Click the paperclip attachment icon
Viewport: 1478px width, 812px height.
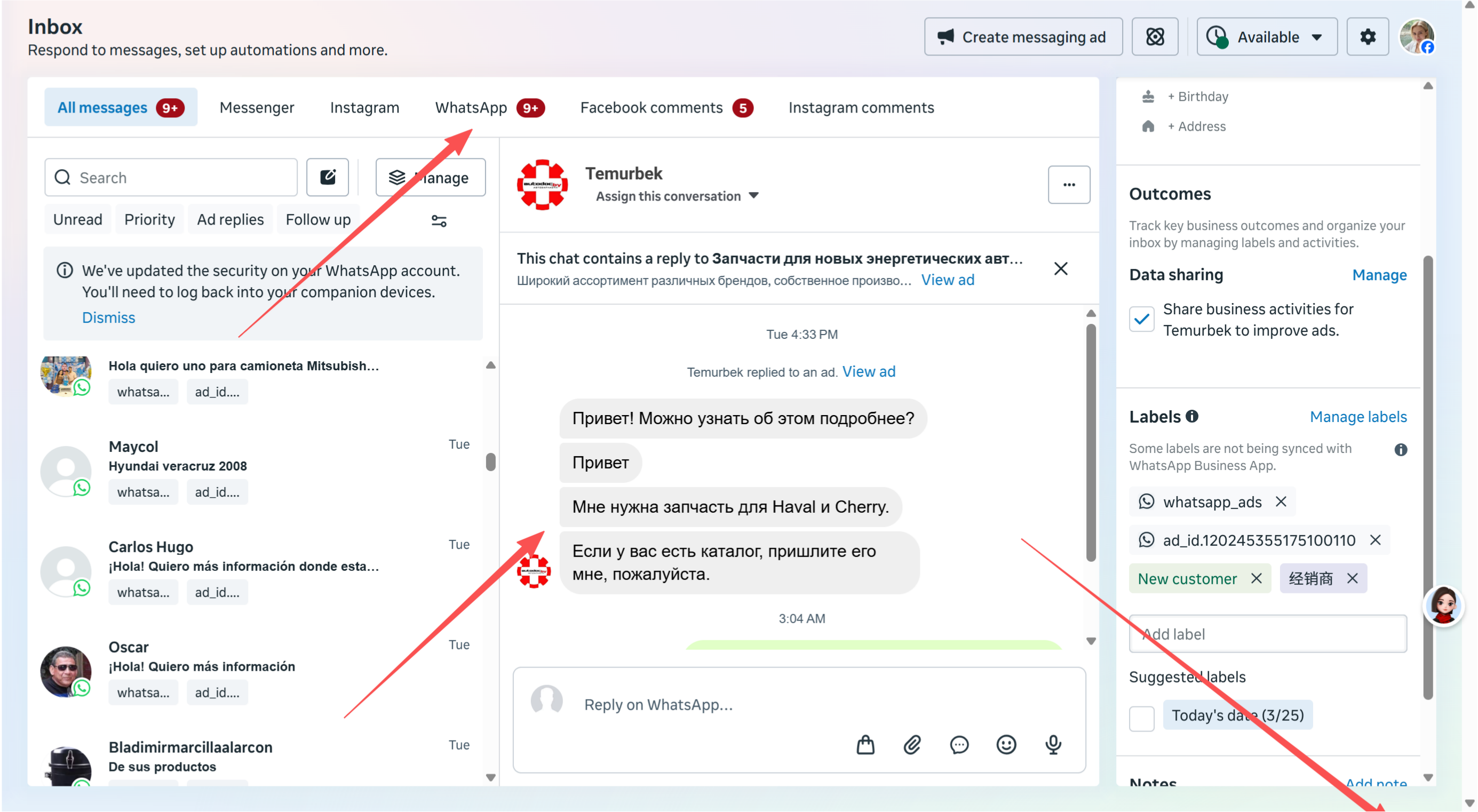(x=912, y=745)
